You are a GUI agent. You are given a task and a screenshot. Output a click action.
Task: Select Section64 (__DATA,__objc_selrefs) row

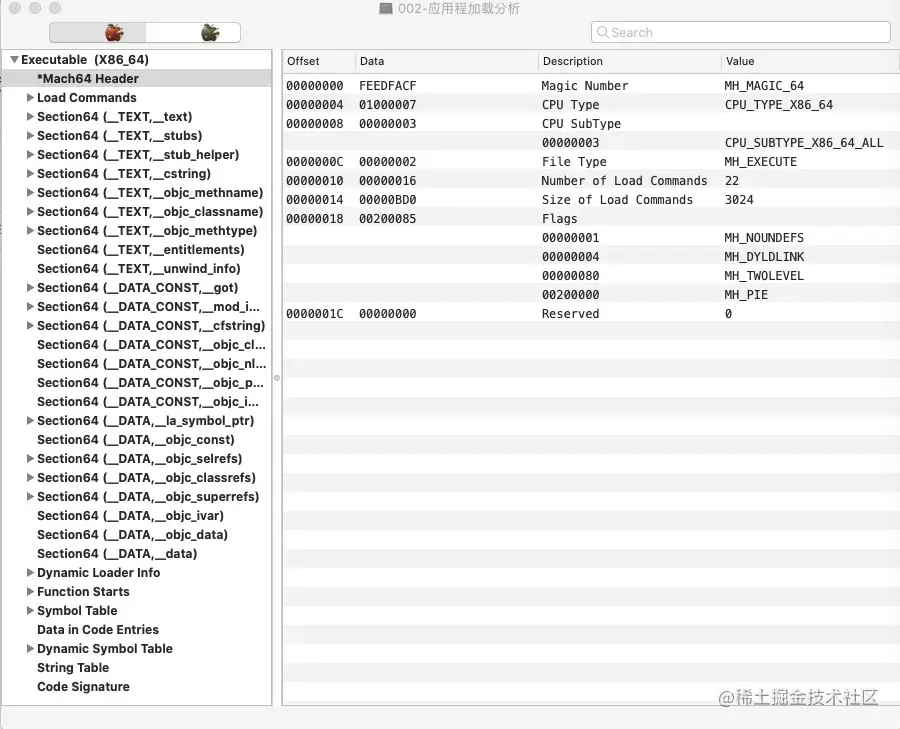137,459
